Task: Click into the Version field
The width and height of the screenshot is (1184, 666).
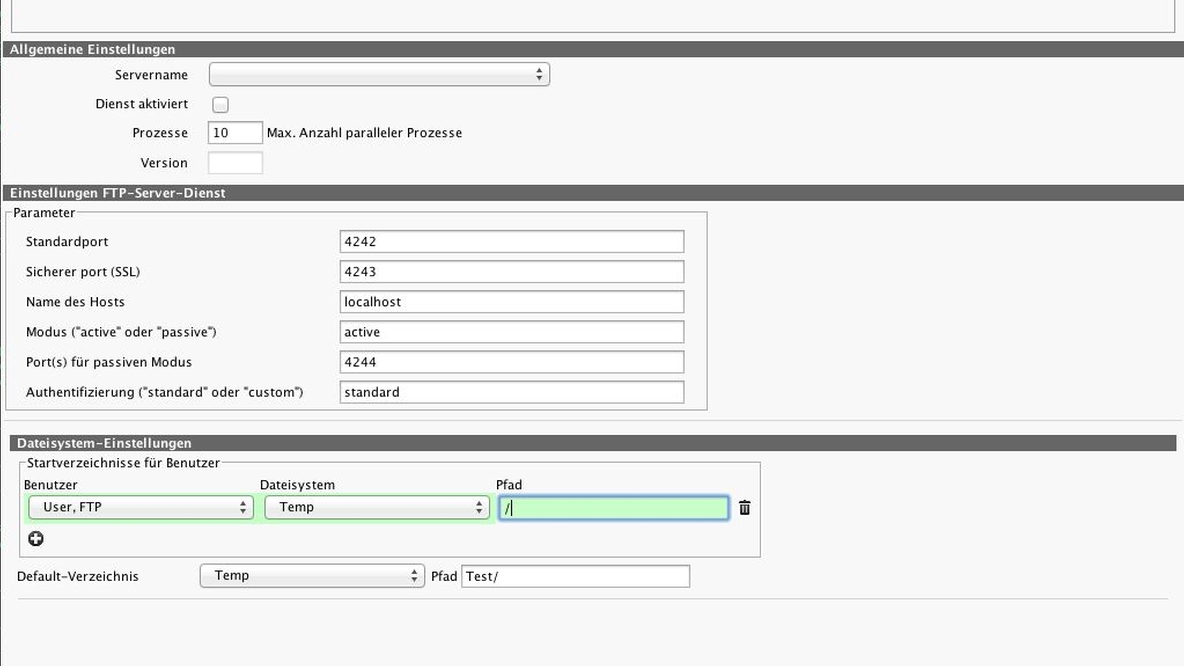Action: tap(236, 162)
